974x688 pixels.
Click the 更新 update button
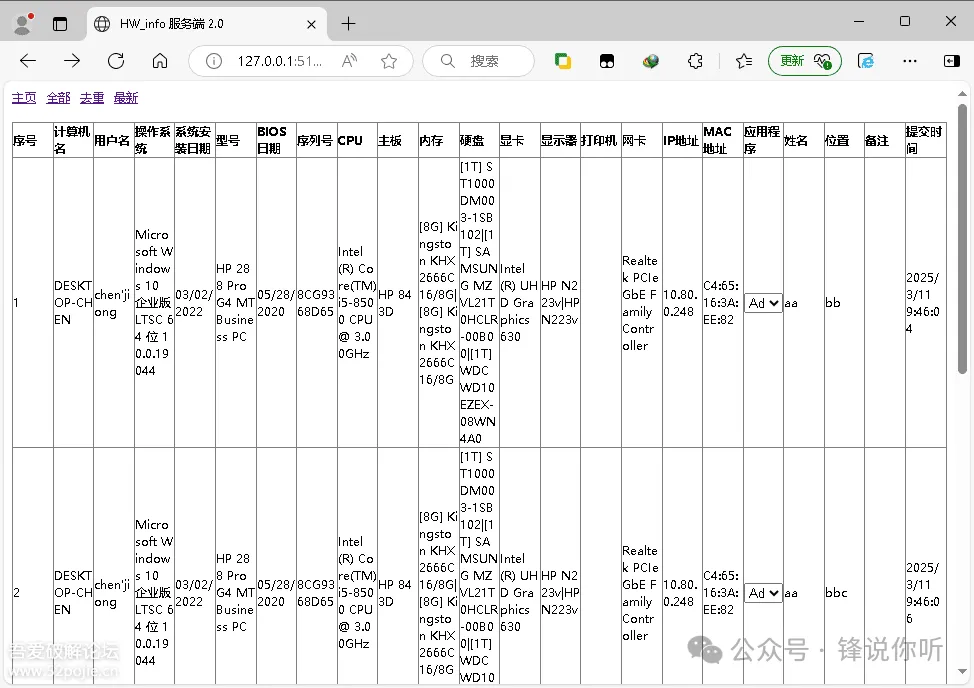[805, 61]
